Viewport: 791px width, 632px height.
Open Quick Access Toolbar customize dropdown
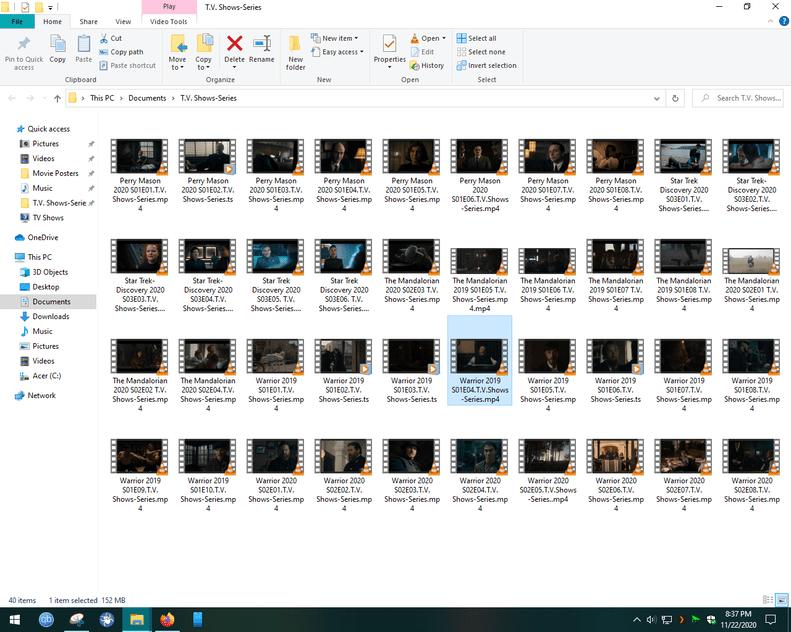click(x=50, y=8)
